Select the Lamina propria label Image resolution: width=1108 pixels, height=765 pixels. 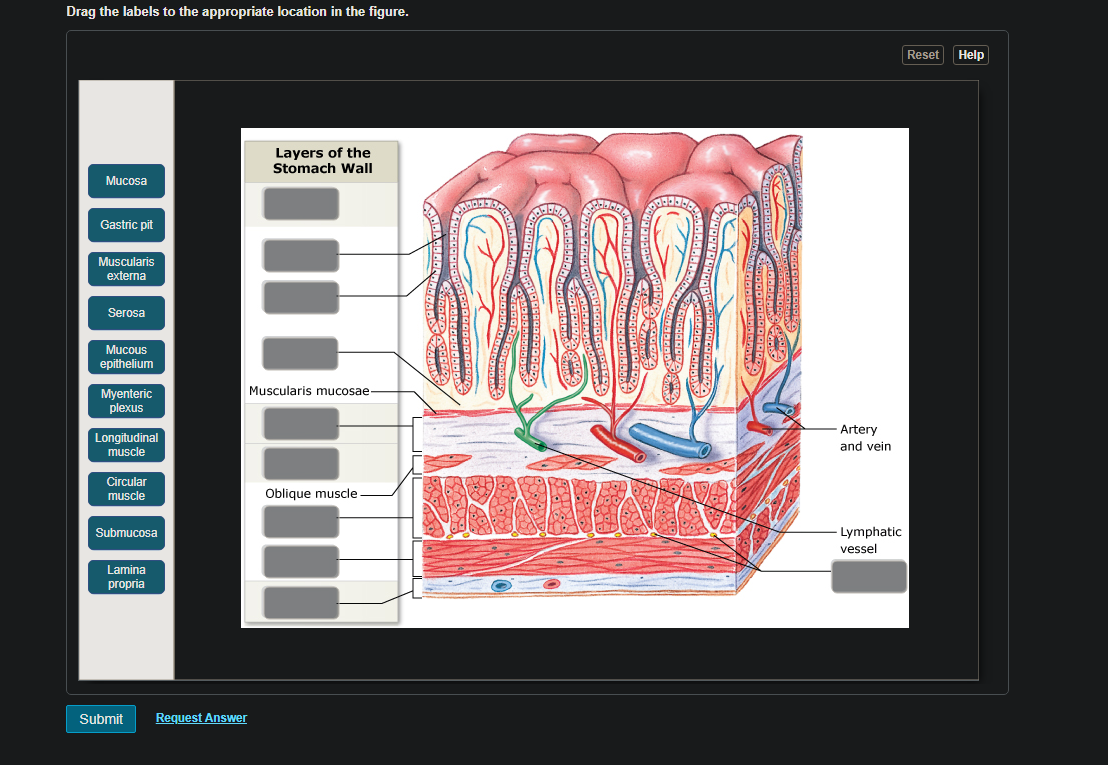click(126, 577)
